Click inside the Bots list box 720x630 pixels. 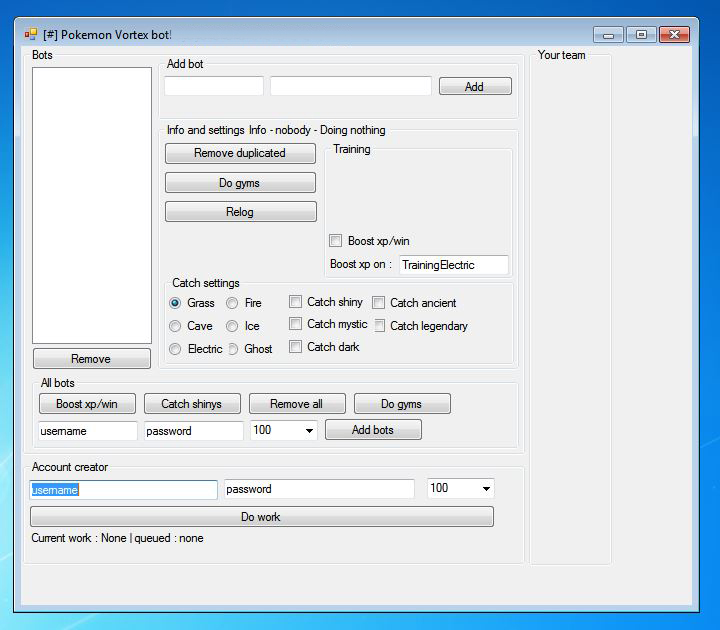(x=92, y=205)
